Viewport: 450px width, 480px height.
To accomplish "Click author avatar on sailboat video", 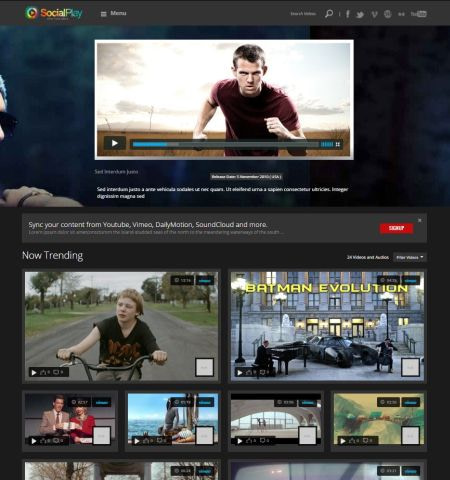I will tap(205, 436).
